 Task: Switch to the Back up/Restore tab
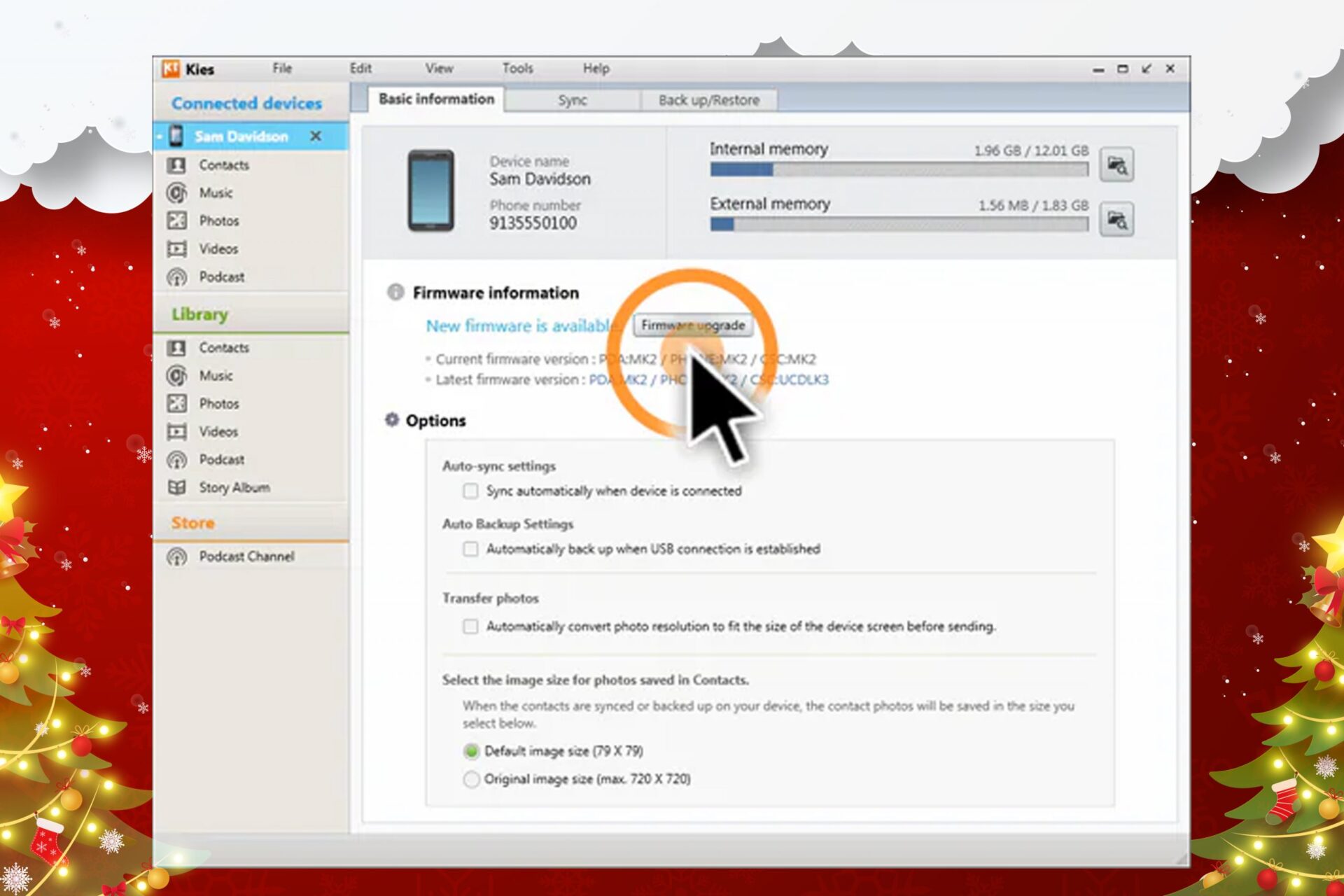[x=708, y=100]
